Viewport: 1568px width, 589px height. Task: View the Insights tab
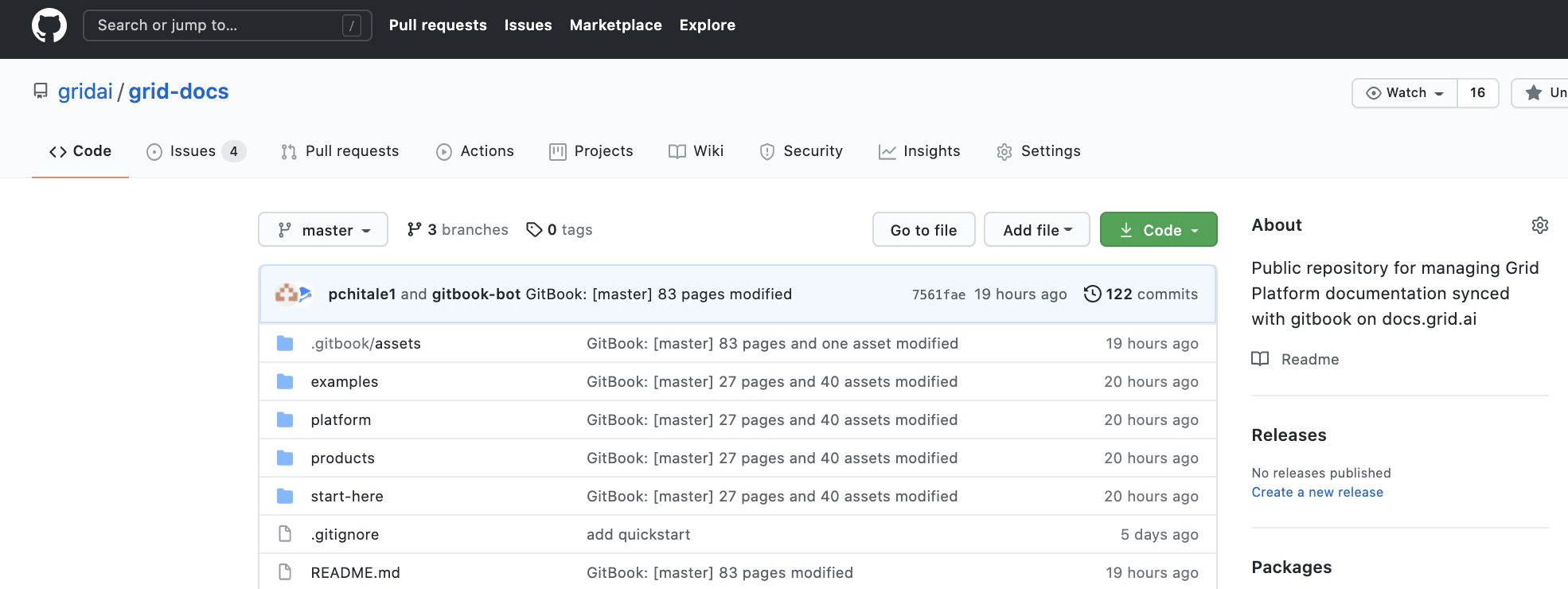[919, 151]
